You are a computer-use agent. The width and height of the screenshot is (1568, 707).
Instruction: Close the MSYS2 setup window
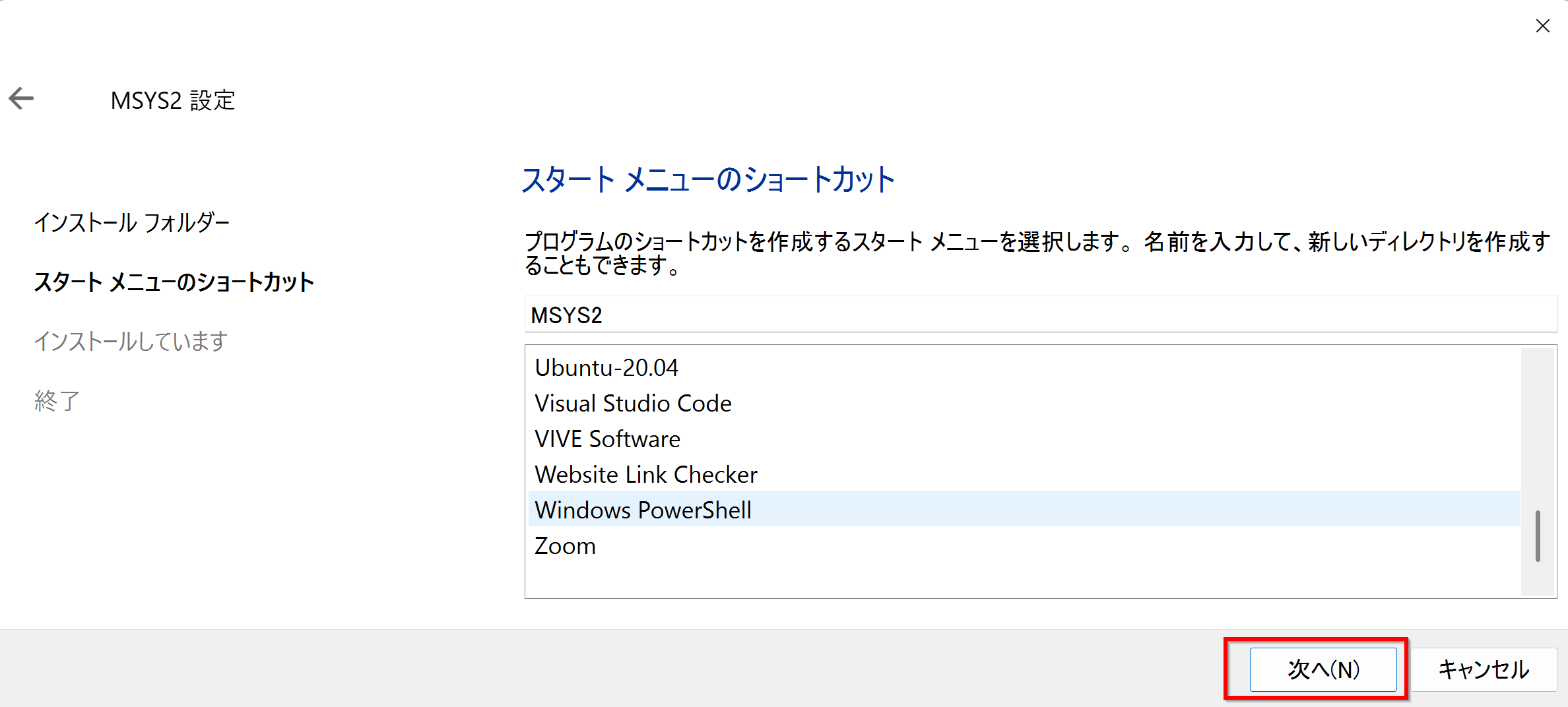[x=1542, y=26]
